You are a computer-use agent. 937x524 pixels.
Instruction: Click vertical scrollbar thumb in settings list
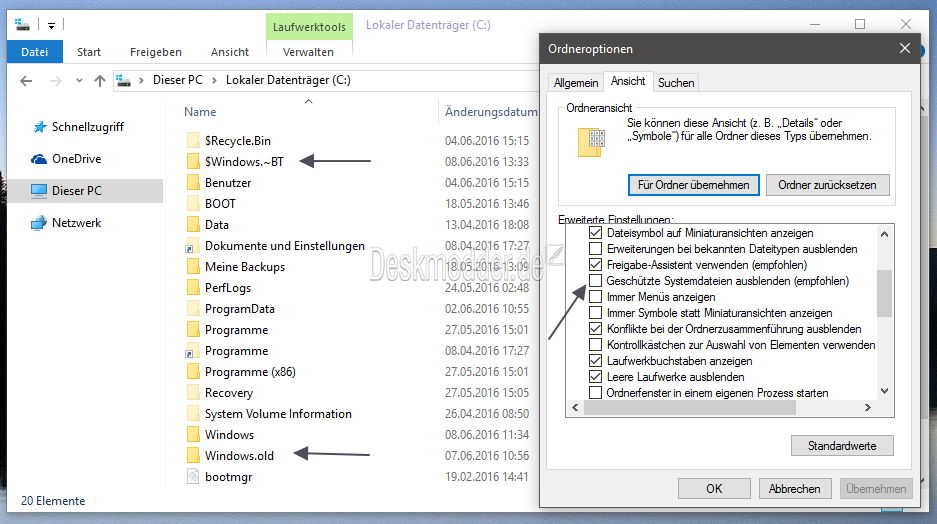[884, 293]
